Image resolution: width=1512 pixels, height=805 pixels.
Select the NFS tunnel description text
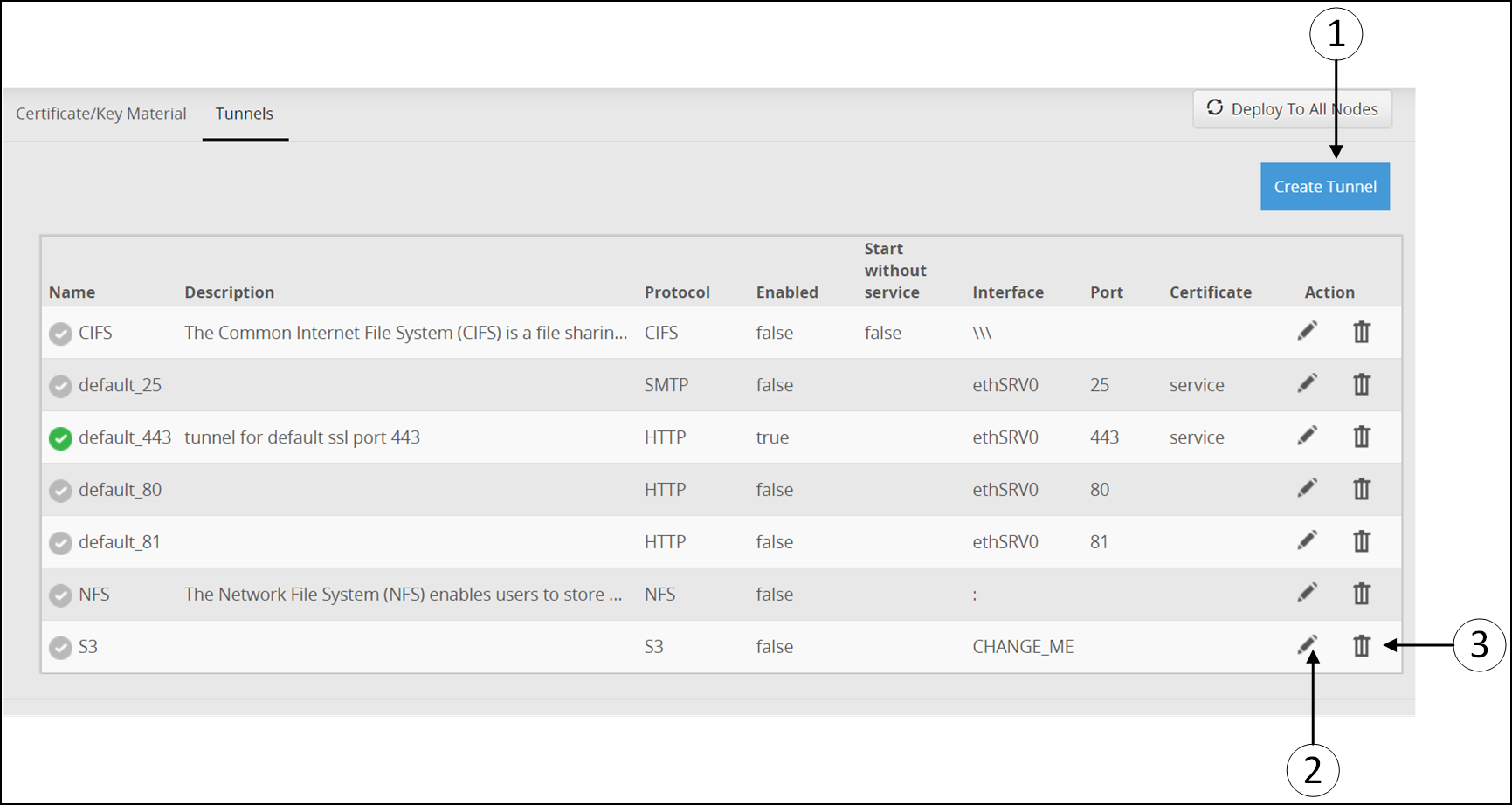(x=403, y=595)
